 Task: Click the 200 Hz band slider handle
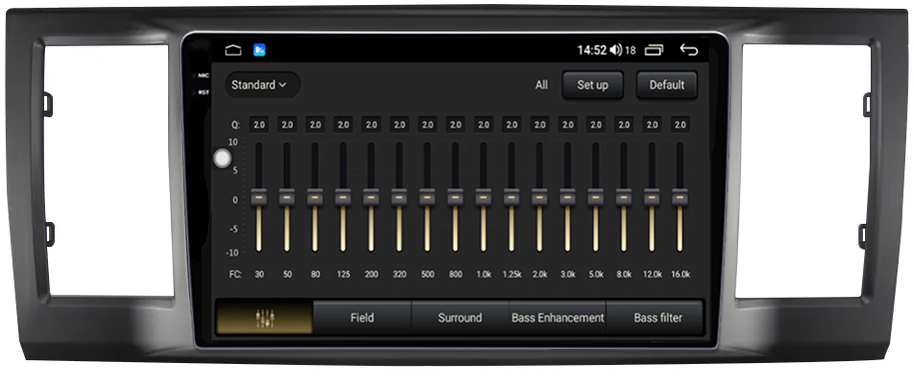[x=371, y=197]
